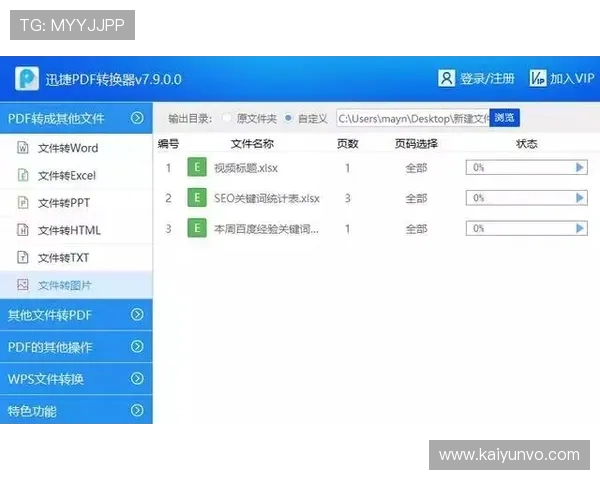Click the PDF转成其他文件 section header

click(77, 118)
